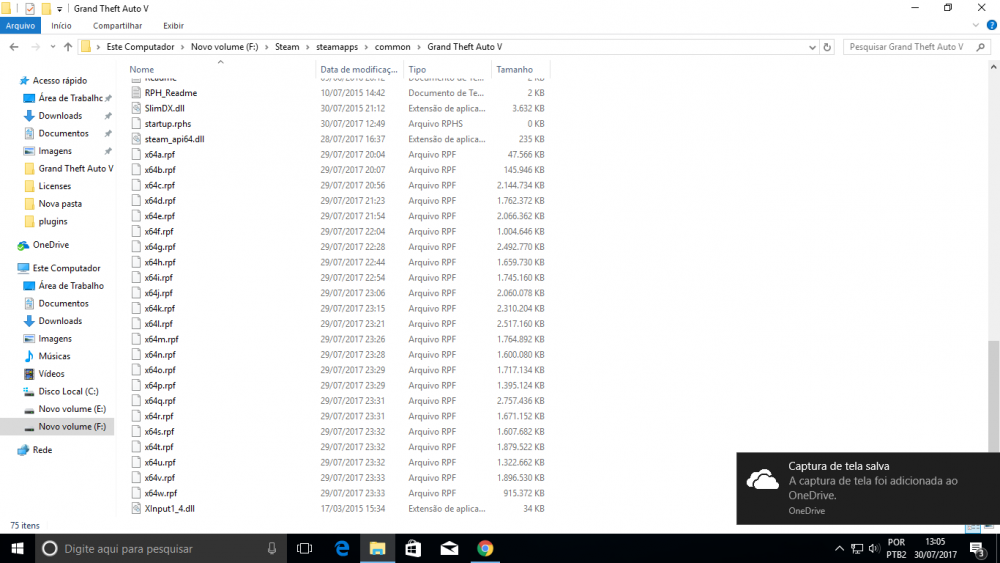Switch to the Início ribbon tab

tap(61, 26)
